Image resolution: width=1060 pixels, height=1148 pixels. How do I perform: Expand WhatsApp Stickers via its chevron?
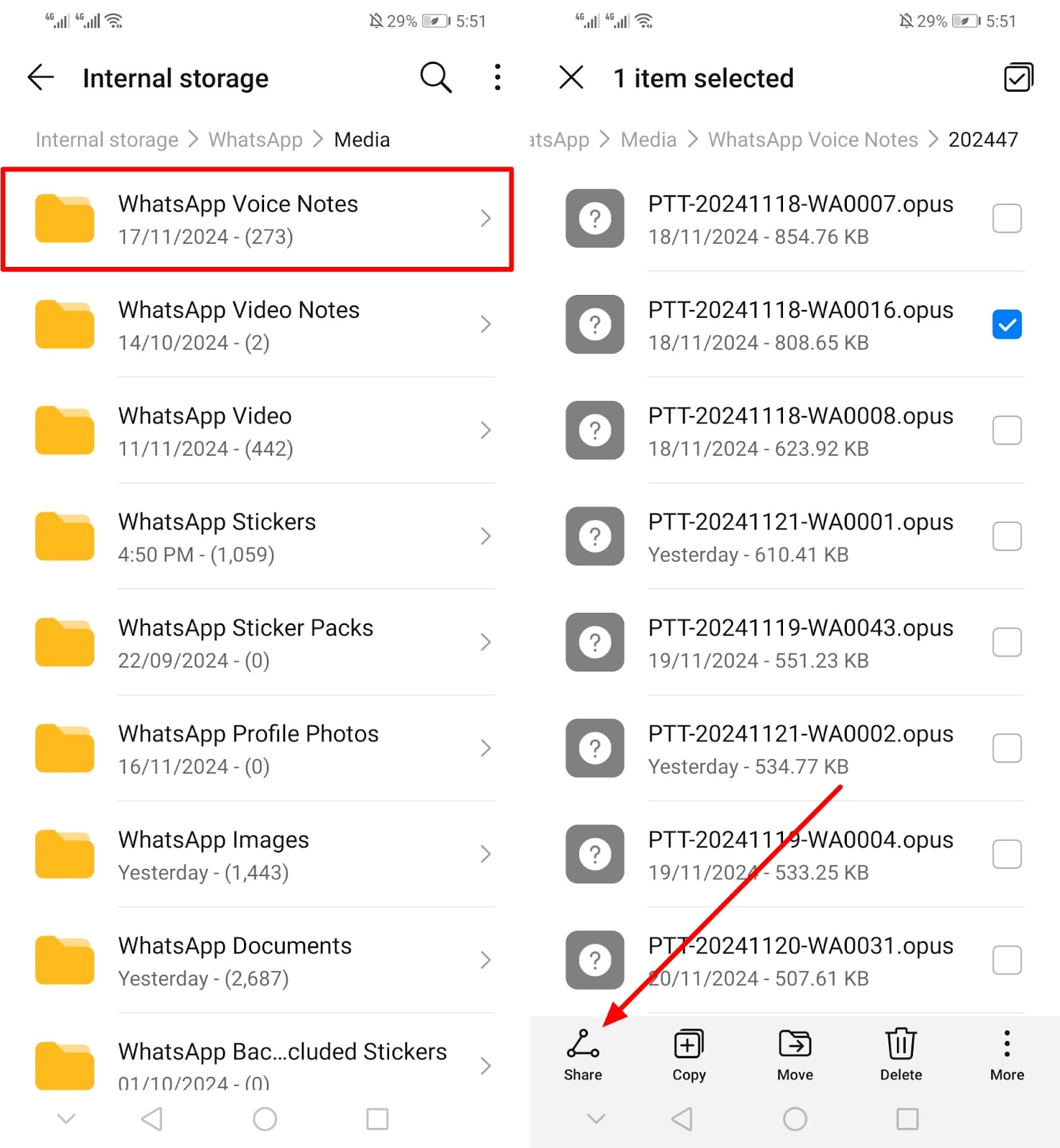point(486,536)
